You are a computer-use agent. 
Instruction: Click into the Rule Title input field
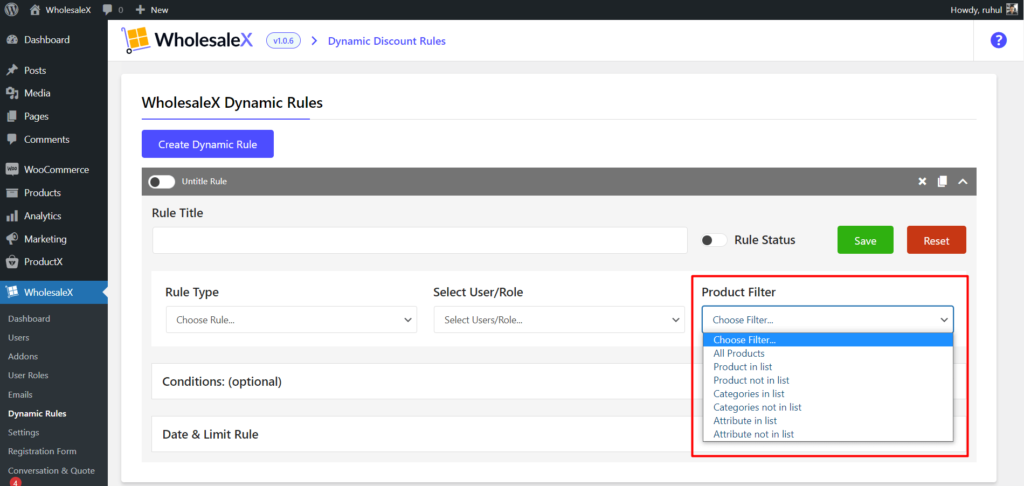[420, 240]
